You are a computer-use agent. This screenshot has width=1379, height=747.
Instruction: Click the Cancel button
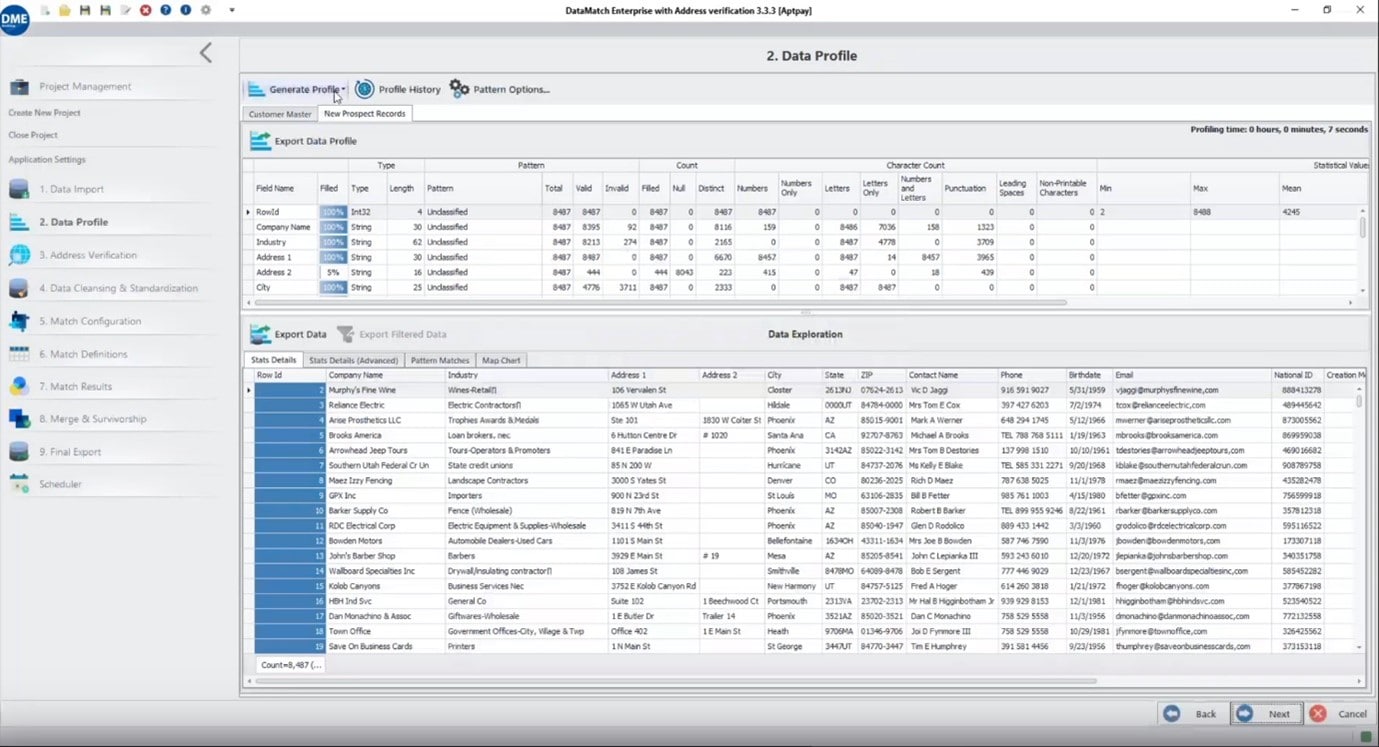[x=1339, y=714]
